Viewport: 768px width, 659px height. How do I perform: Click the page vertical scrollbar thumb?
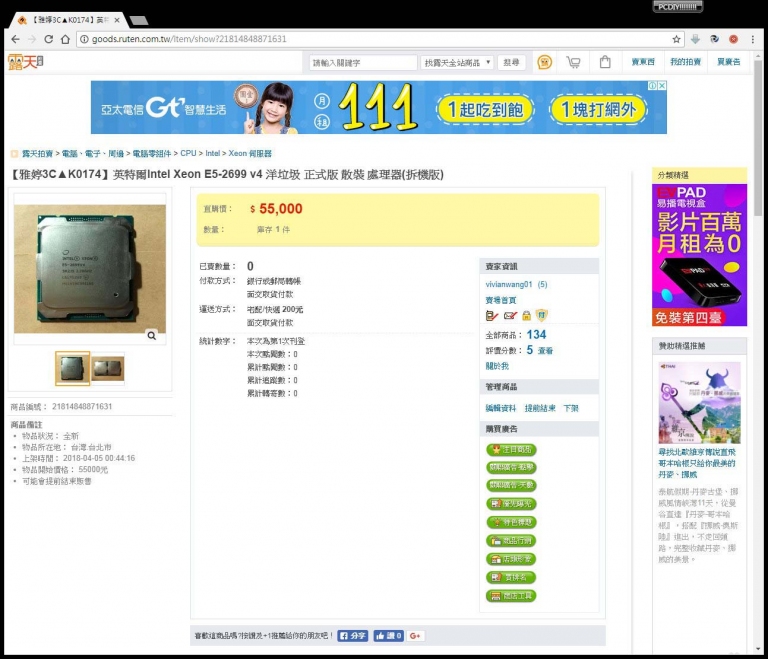[x=758, y=140]
